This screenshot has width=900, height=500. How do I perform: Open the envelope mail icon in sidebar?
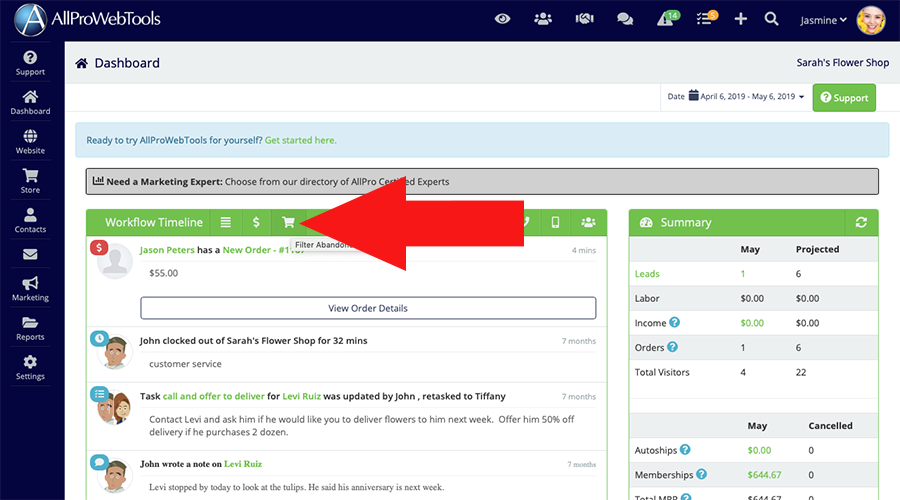click(30, 254)
